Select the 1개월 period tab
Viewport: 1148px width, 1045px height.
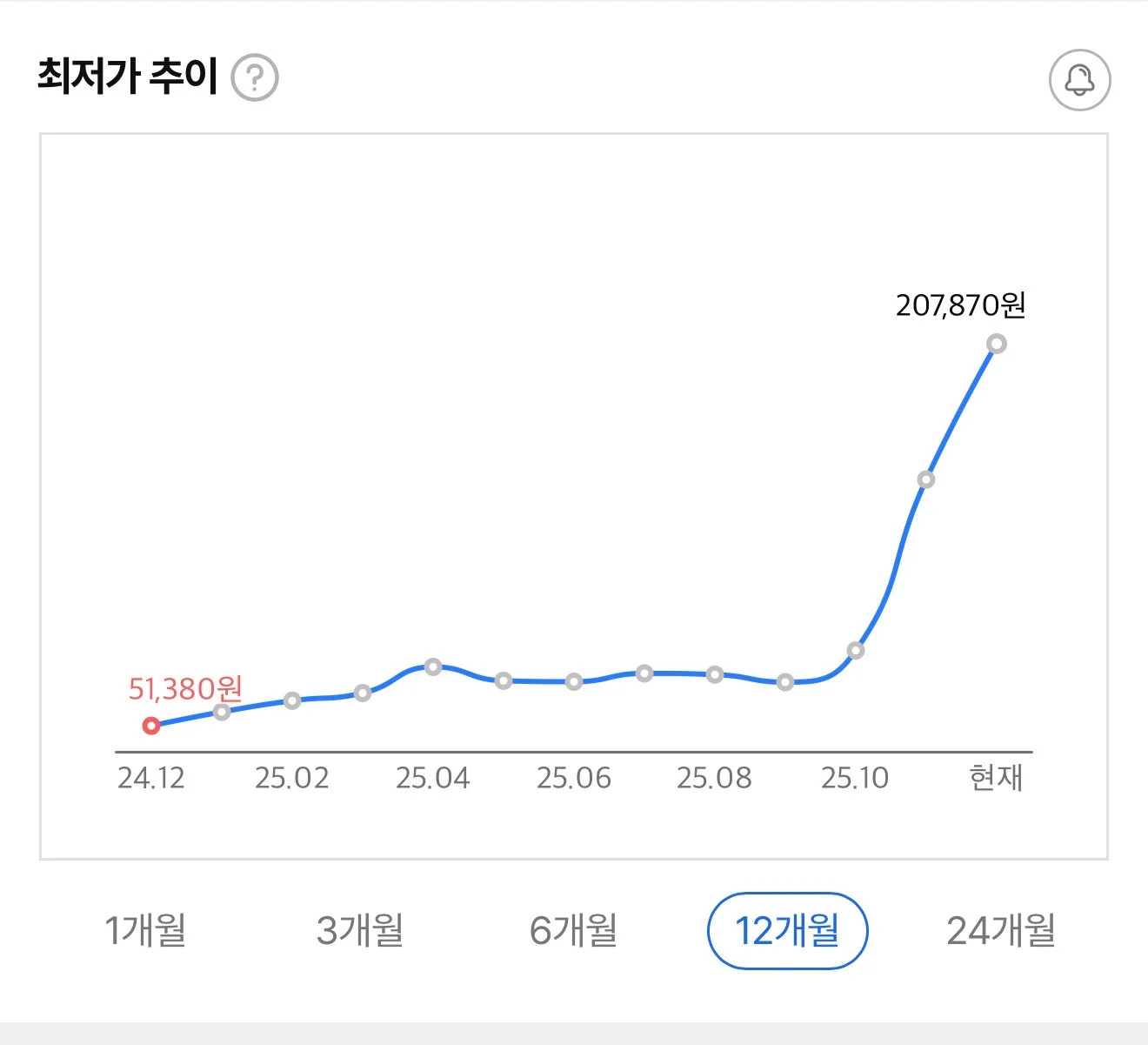point(145,930)
